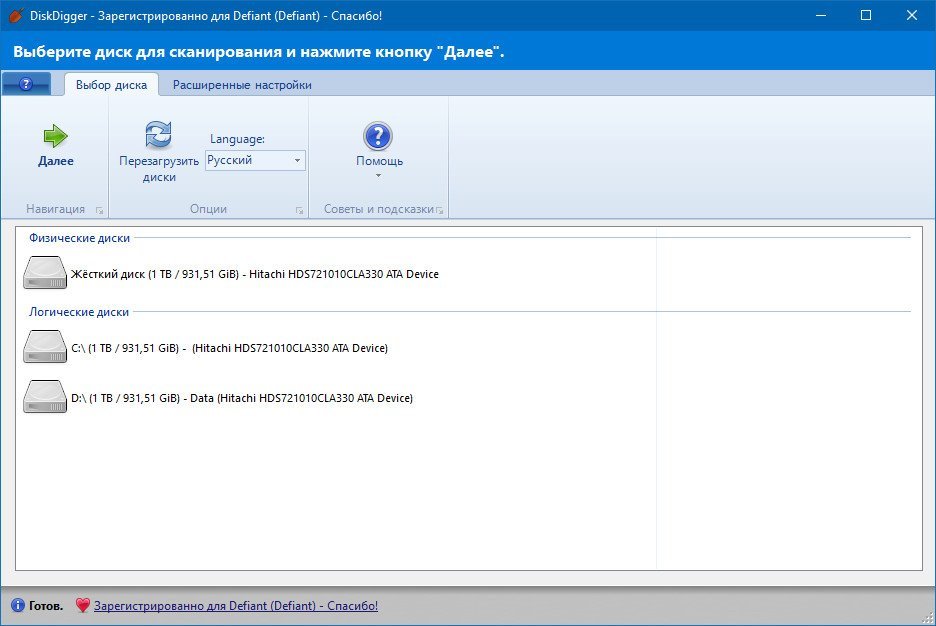Click the blue info icon in status bar
The image size is (936, 626).
pyautogui.click(x=18, y=605)
